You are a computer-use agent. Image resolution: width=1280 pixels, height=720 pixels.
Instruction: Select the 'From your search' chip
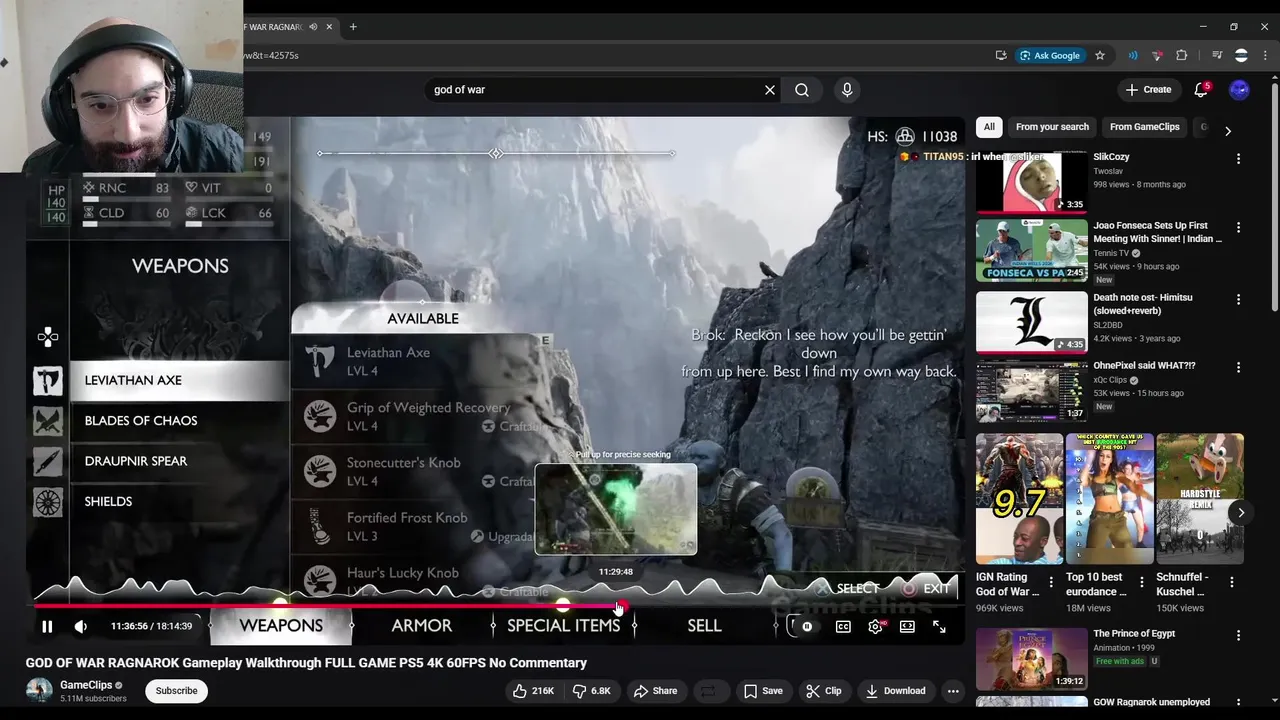[x=1052, y=127]
